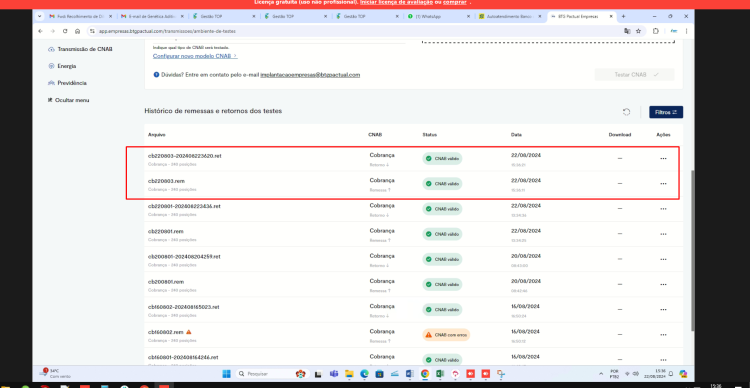Screen dimensions: 750x388
Task: Go back with browser back arrow
Action: [40, 31]
